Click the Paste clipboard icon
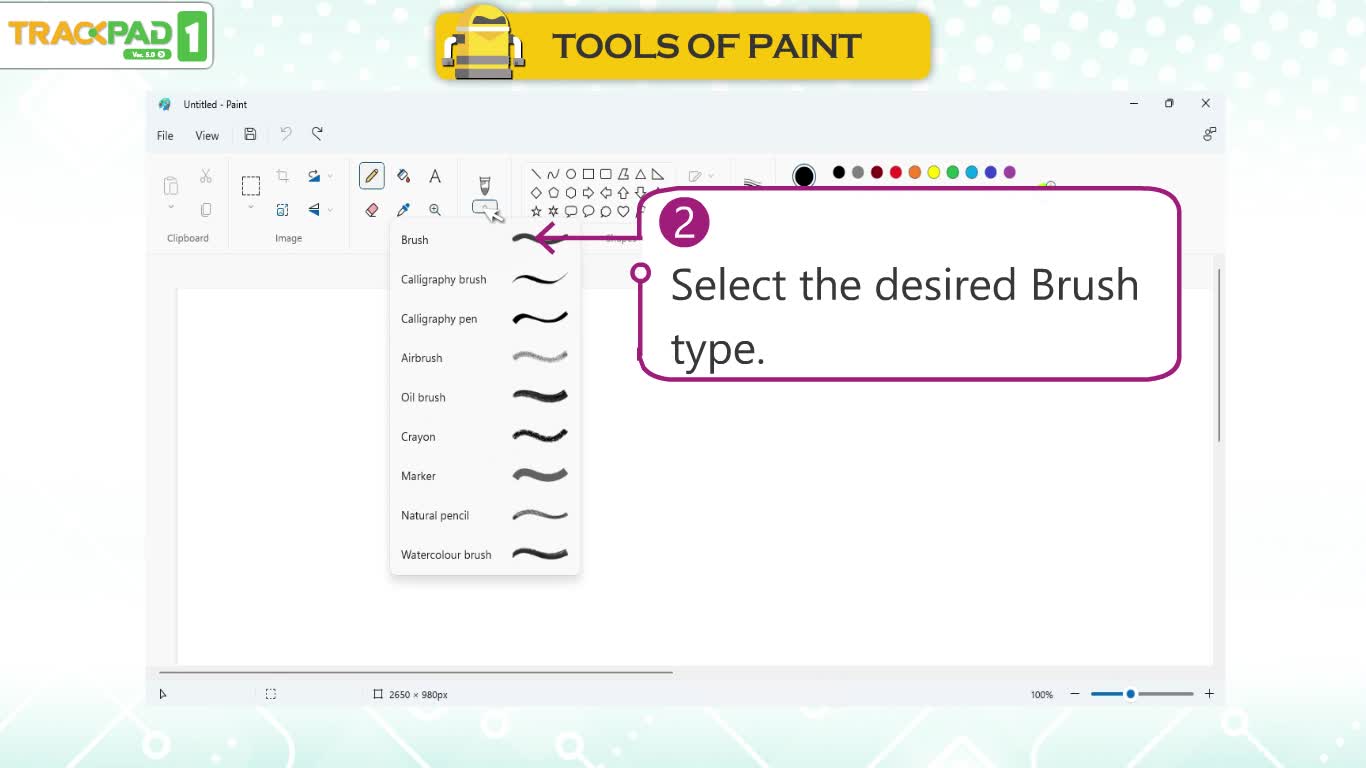Screen dimensions: 1366x768 point(171,186)
